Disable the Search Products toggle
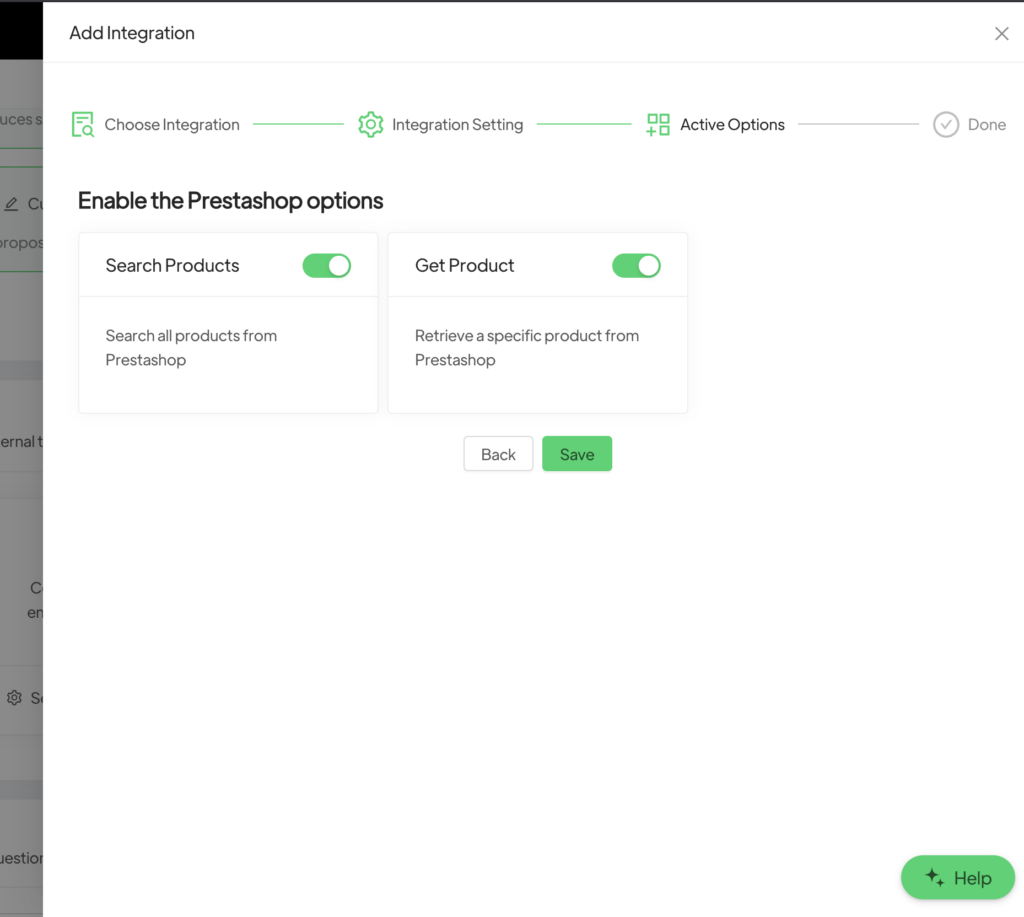 [x=327, y=265]
